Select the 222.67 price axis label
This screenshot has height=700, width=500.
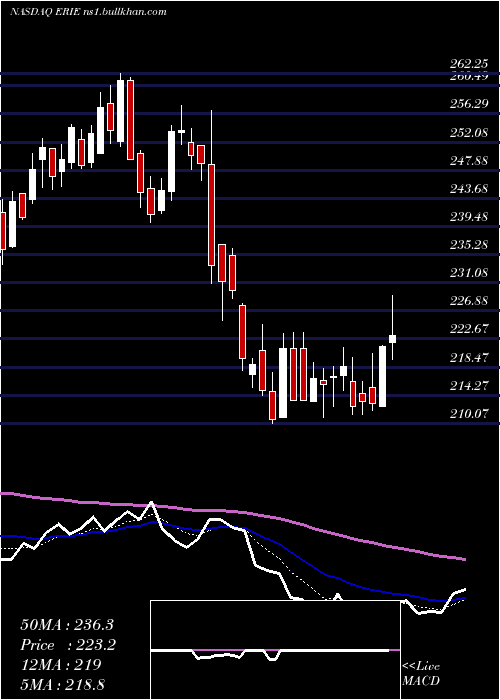(469, 329)
